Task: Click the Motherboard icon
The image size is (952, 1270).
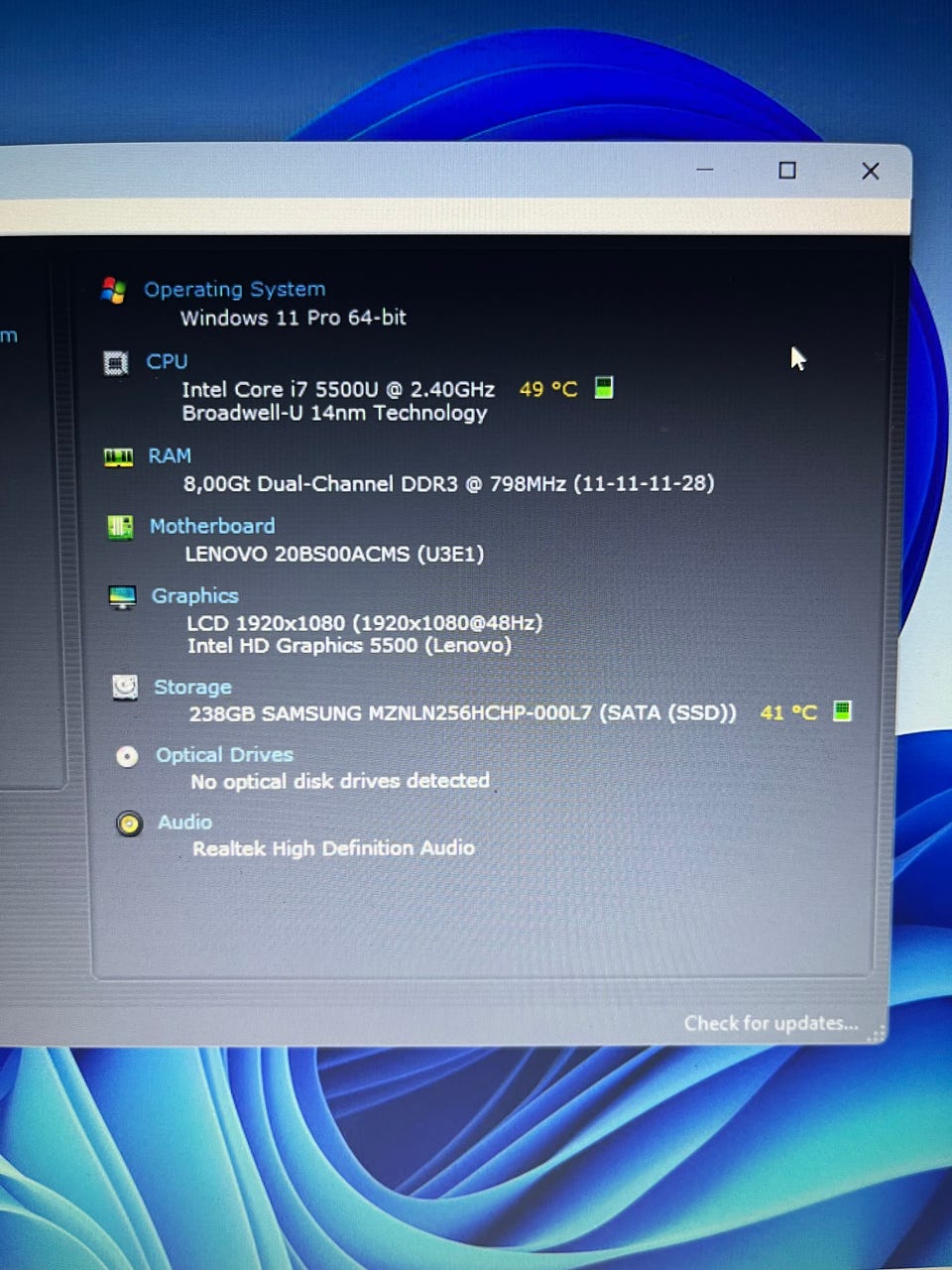Action: (120, 527)
